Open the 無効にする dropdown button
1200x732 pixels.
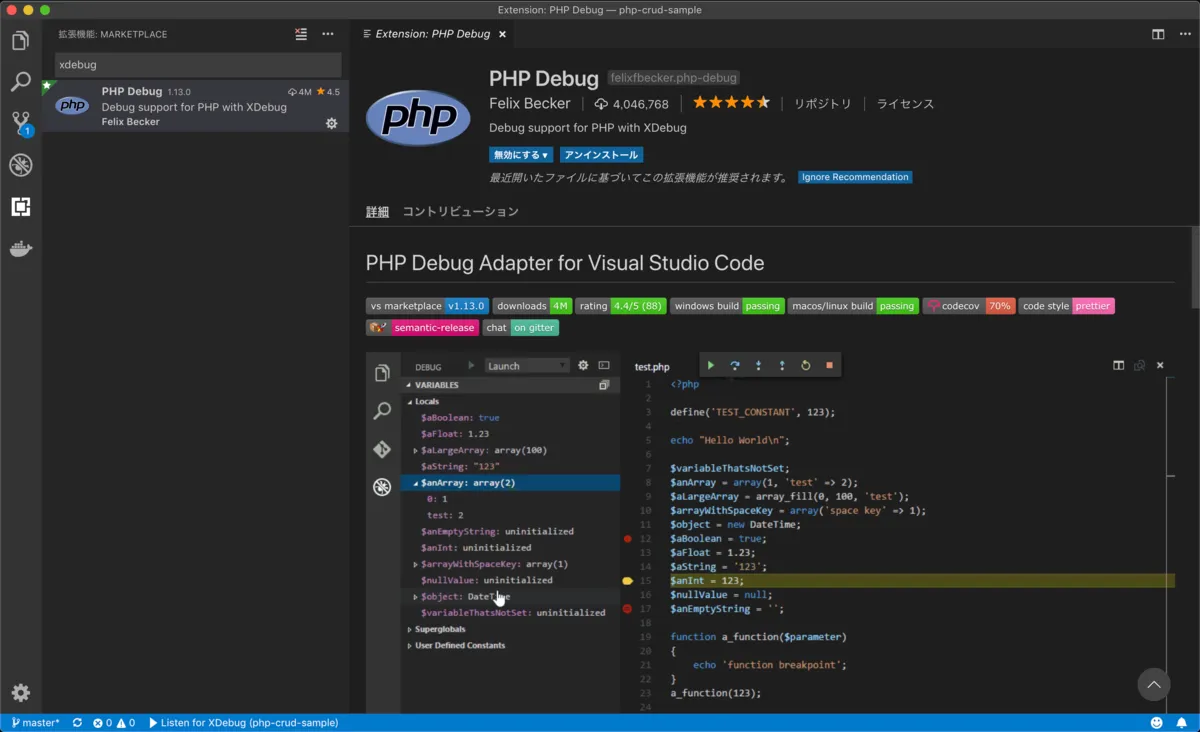(521, 155)
